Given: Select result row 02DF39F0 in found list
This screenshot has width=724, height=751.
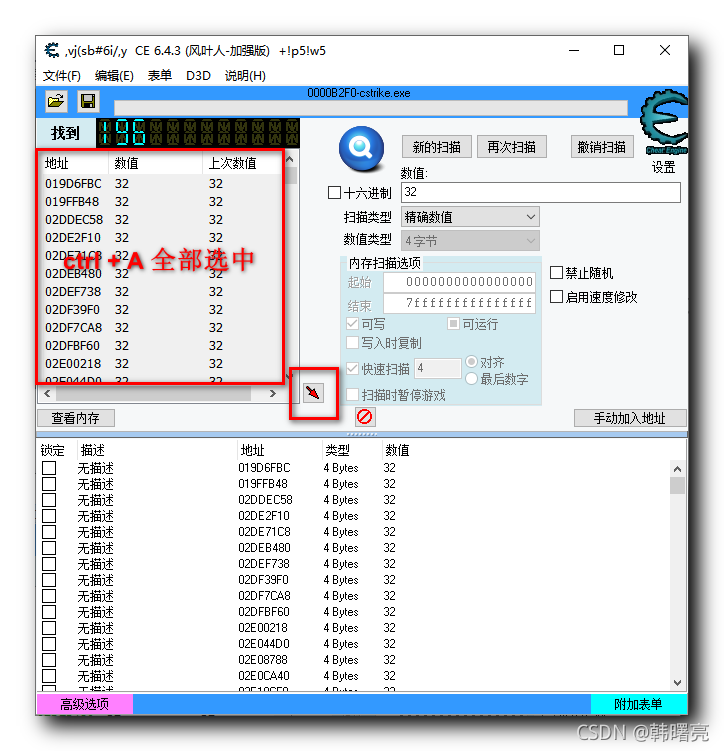Looking at the screenshot, I should pyautogui.click(x=160, y=310).
